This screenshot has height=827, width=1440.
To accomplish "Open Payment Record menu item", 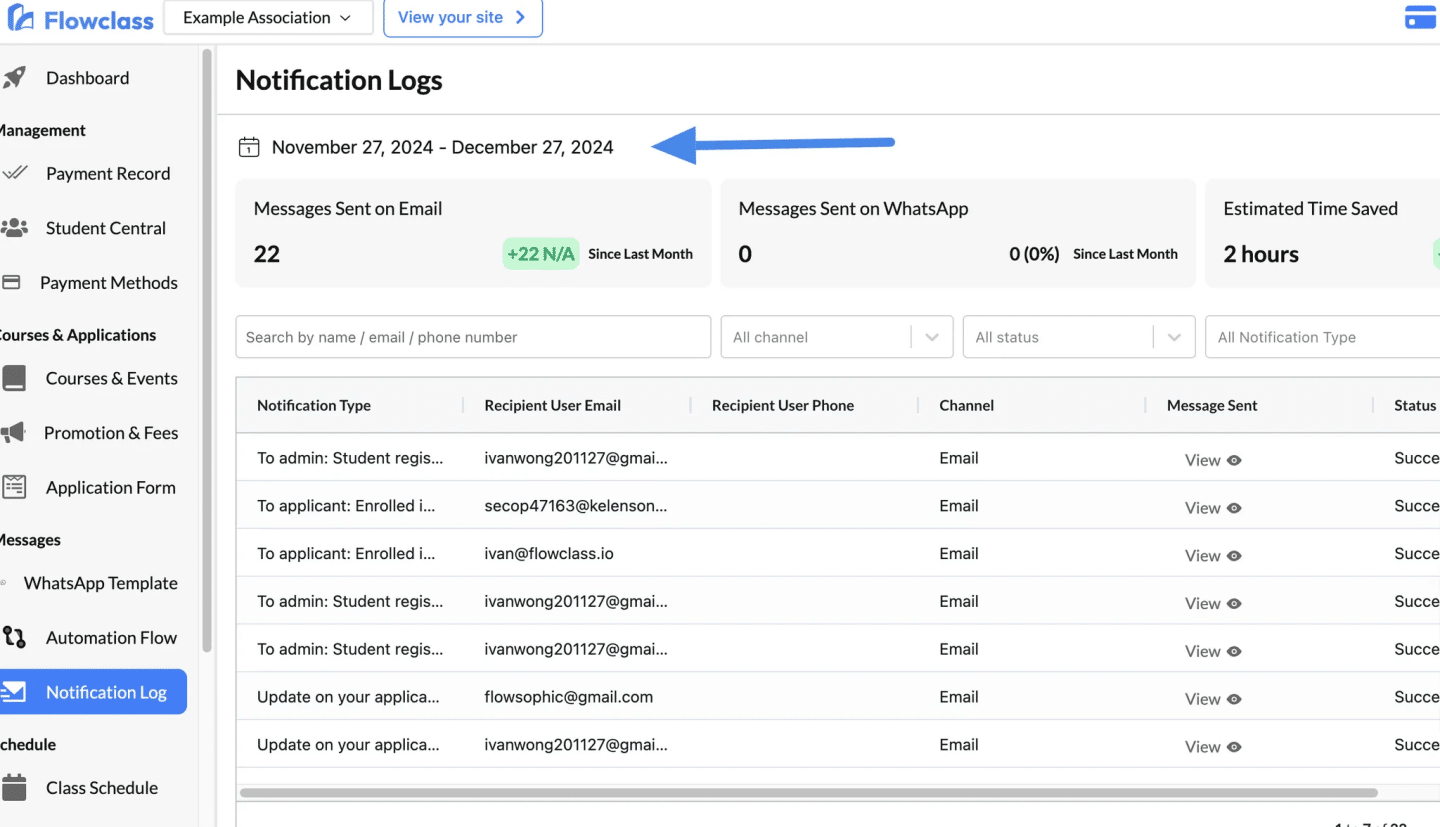I will point(108,173).
